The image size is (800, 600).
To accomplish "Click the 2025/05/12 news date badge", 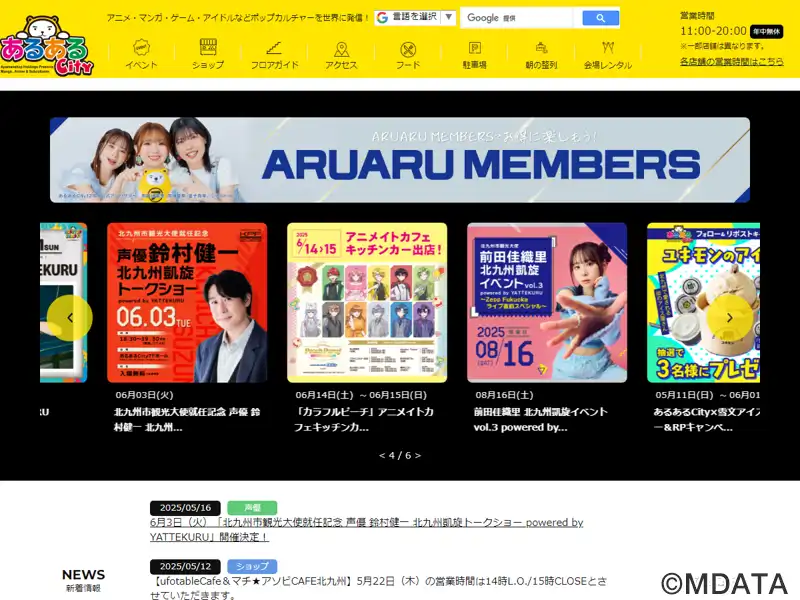I will (x=185, y=566).
